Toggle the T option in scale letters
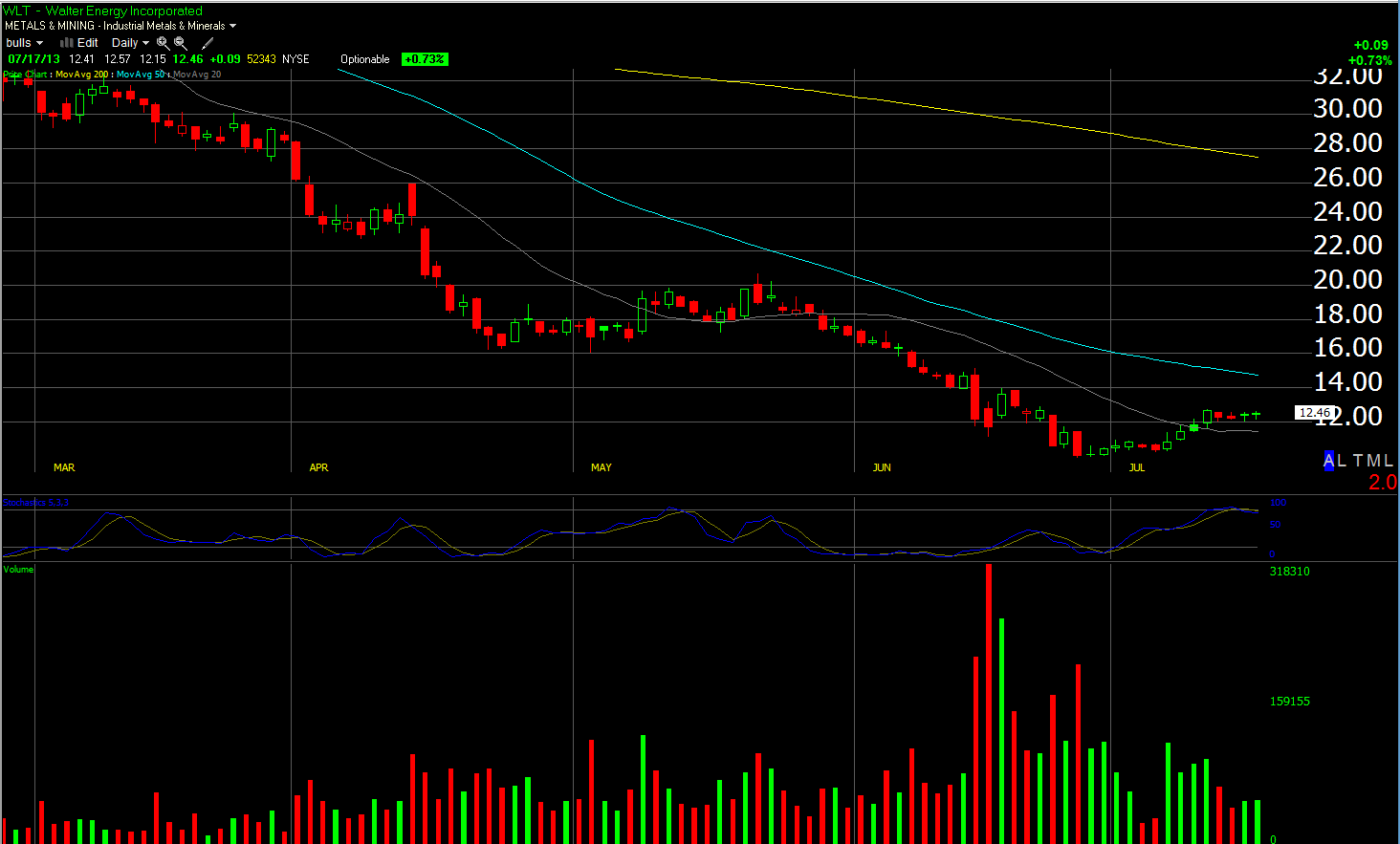The height and width of the screenshot is (844, 1400). click(1358, 461)
